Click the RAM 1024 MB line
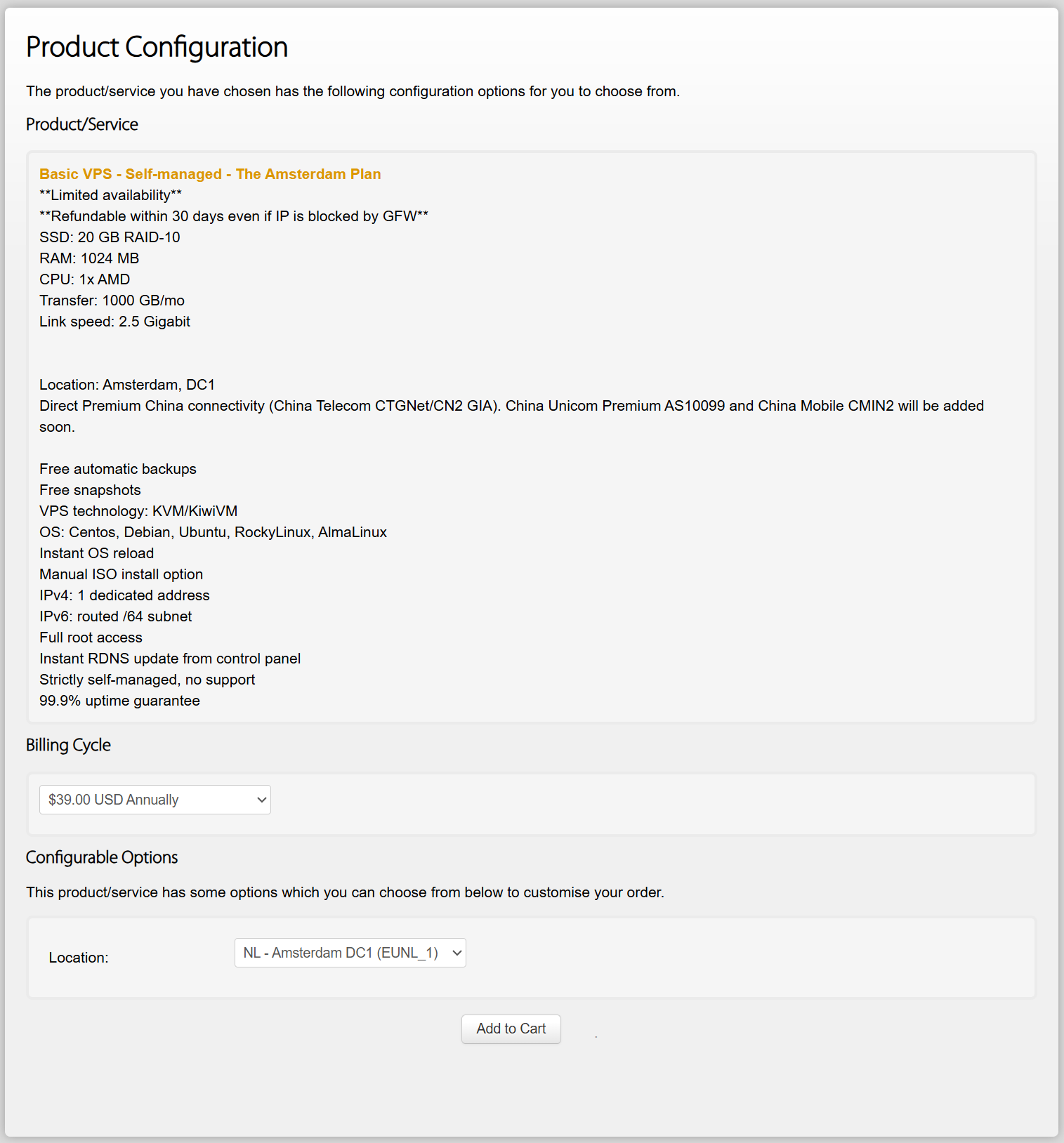Viewport: 1064px width, 1143px height. coord(89,258)
